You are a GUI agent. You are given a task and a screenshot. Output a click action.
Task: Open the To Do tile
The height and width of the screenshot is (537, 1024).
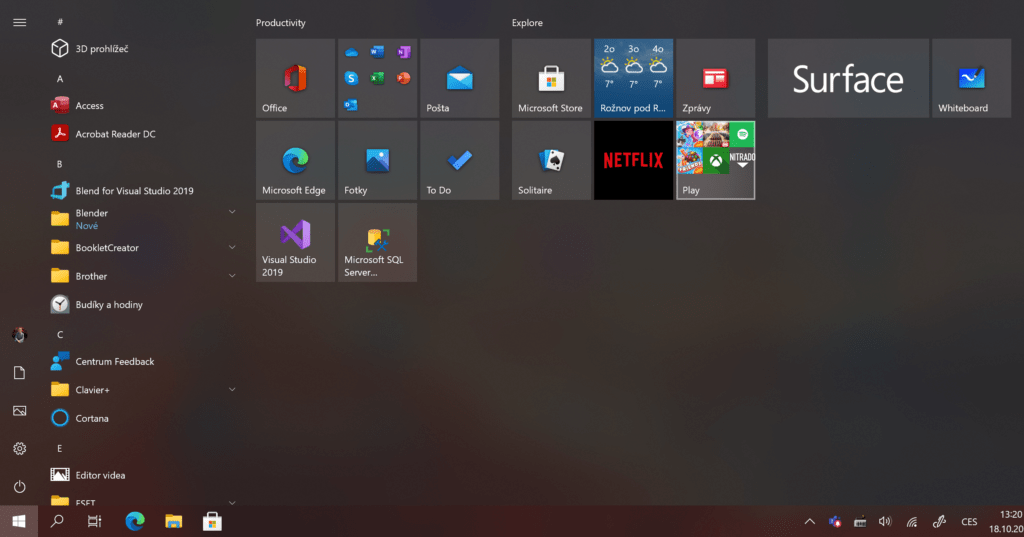point(459,160)
